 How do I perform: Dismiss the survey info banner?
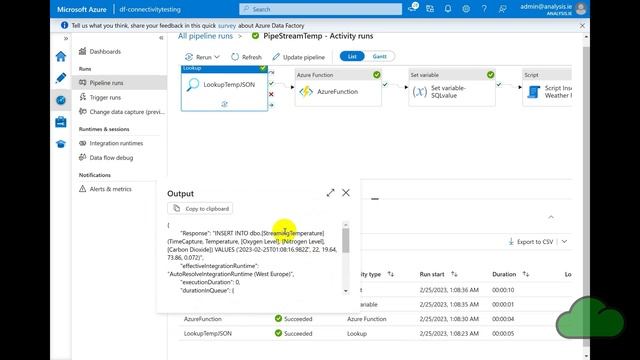582,26
